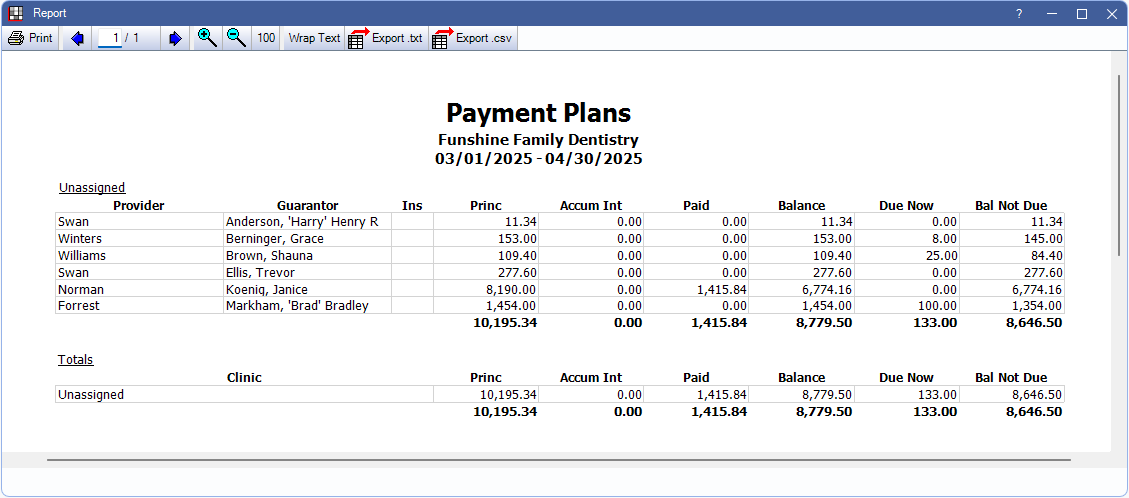Viewport: 1129px width, 498px height.
Task: Open the help question mark button
Action: coord(1019,14)
